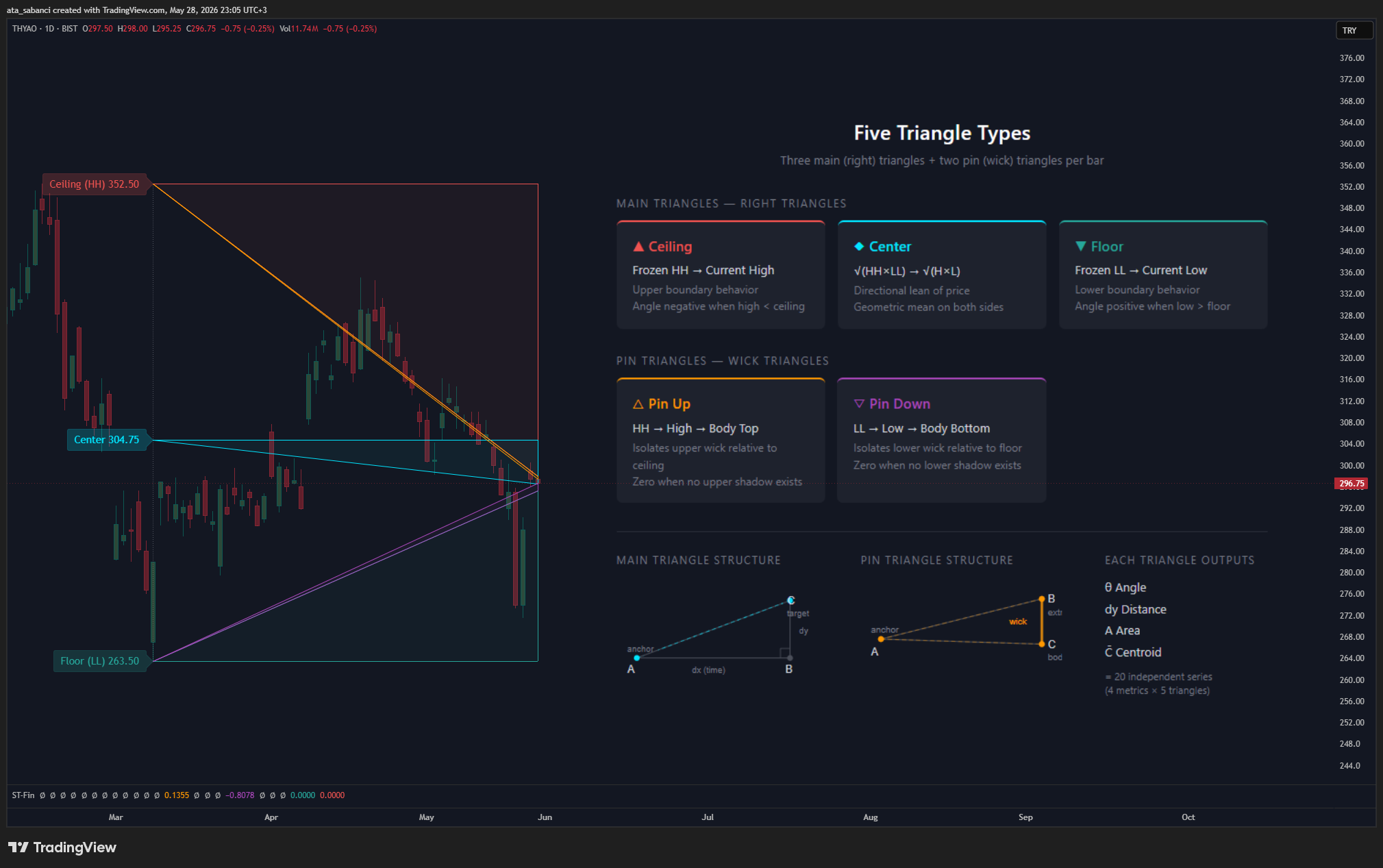Click the Jun label on time axis
Viewport: 1383px width, 868px height.
click(545, 817)
